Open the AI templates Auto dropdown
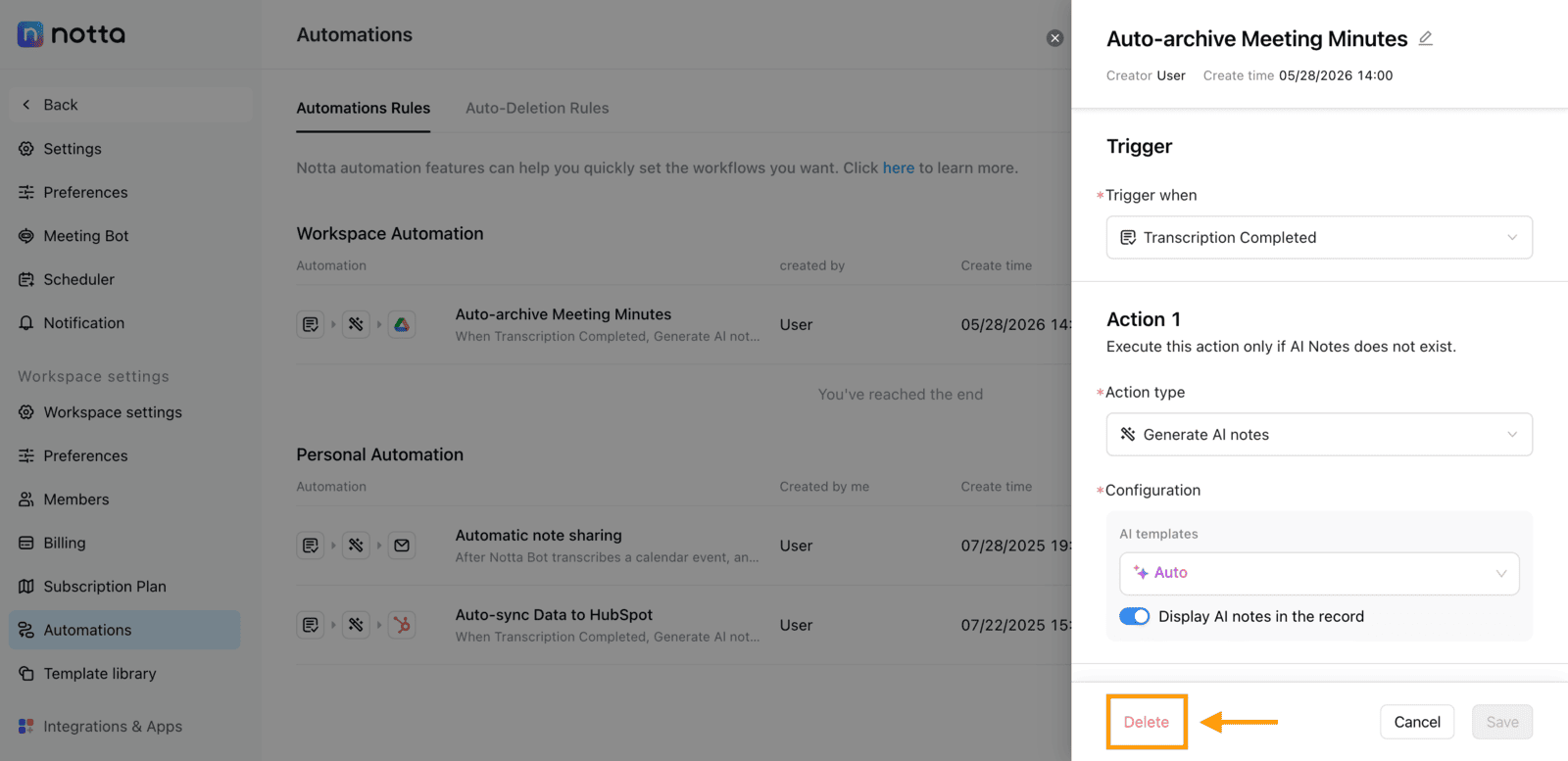The height and width of the screenshot is (761, 1568). tap(1319, 573)
